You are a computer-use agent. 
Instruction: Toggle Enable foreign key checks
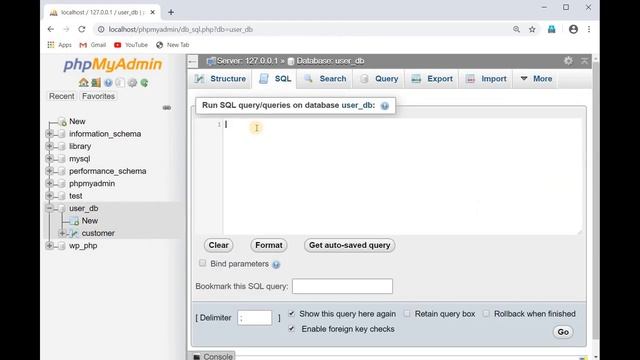pos(291,329)
